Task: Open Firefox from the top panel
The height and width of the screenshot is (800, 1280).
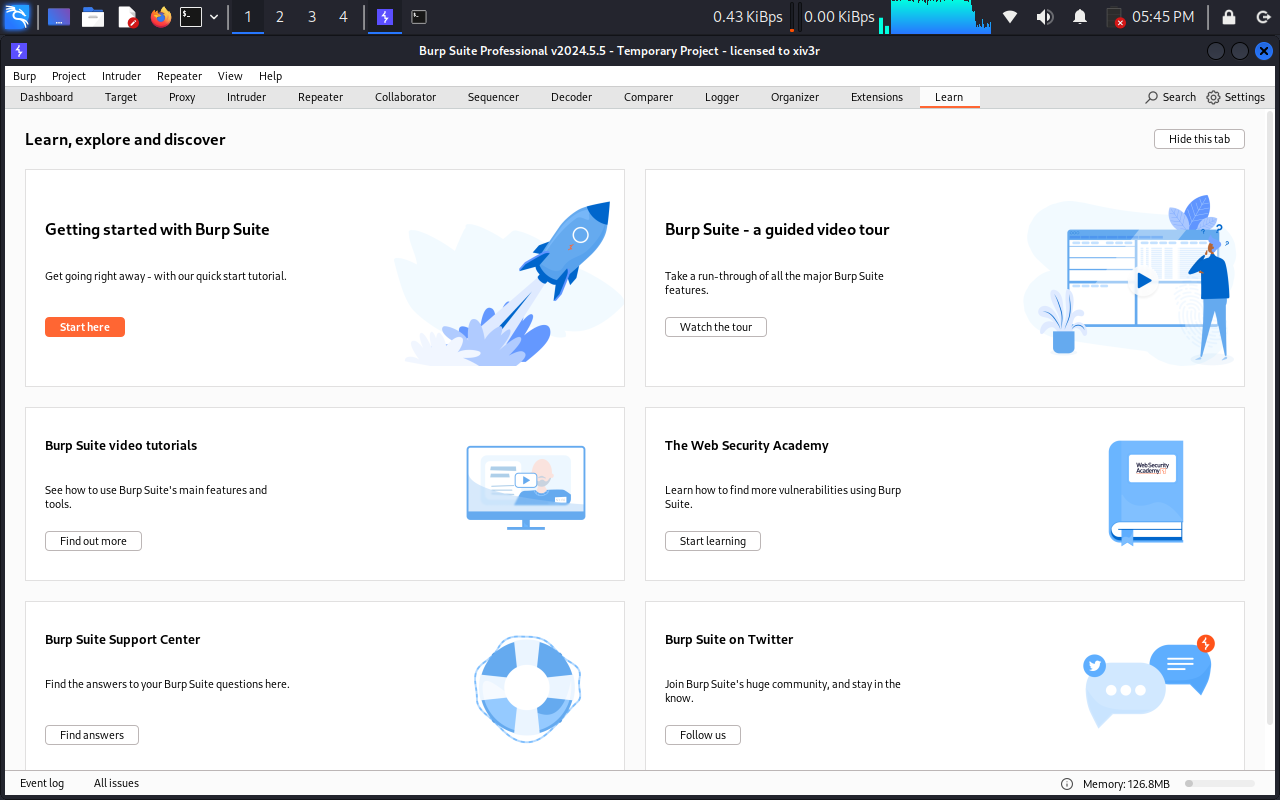Action: [x=160, y=17]
